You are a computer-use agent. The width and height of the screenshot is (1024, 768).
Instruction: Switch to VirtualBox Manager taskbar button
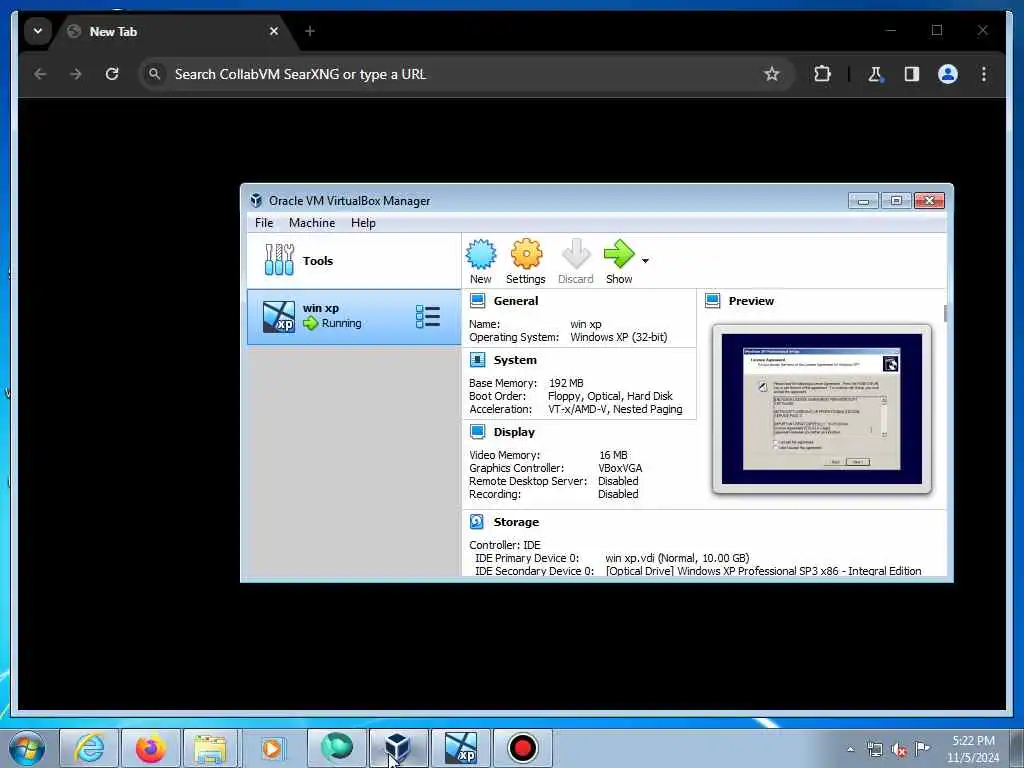click(x=398, y=748)
